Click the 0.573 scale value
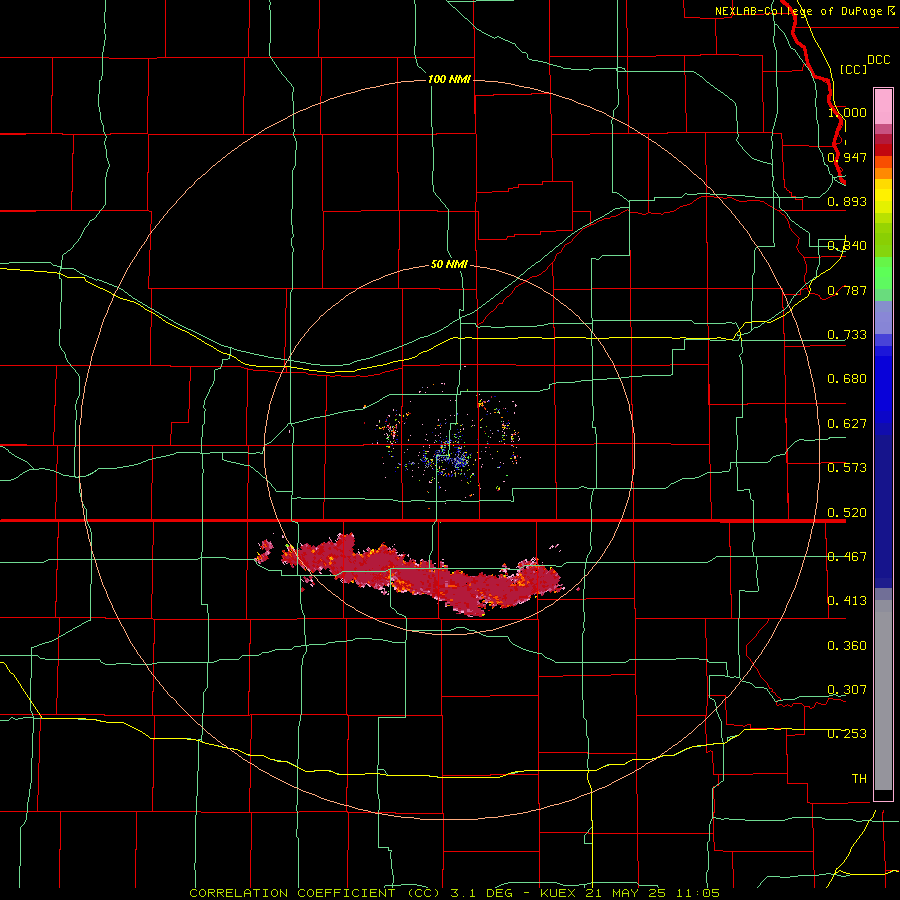Image resolution: width=900 pixels, height=900 pixels. [847, 468]
